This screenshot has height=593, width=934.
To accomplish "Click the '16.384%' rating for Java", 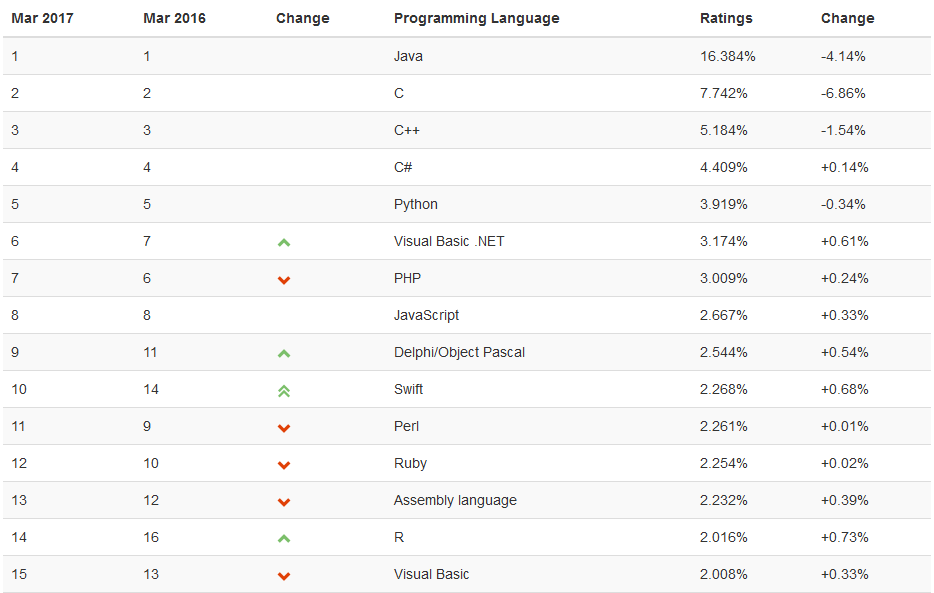I will click(x=728, y=56).
